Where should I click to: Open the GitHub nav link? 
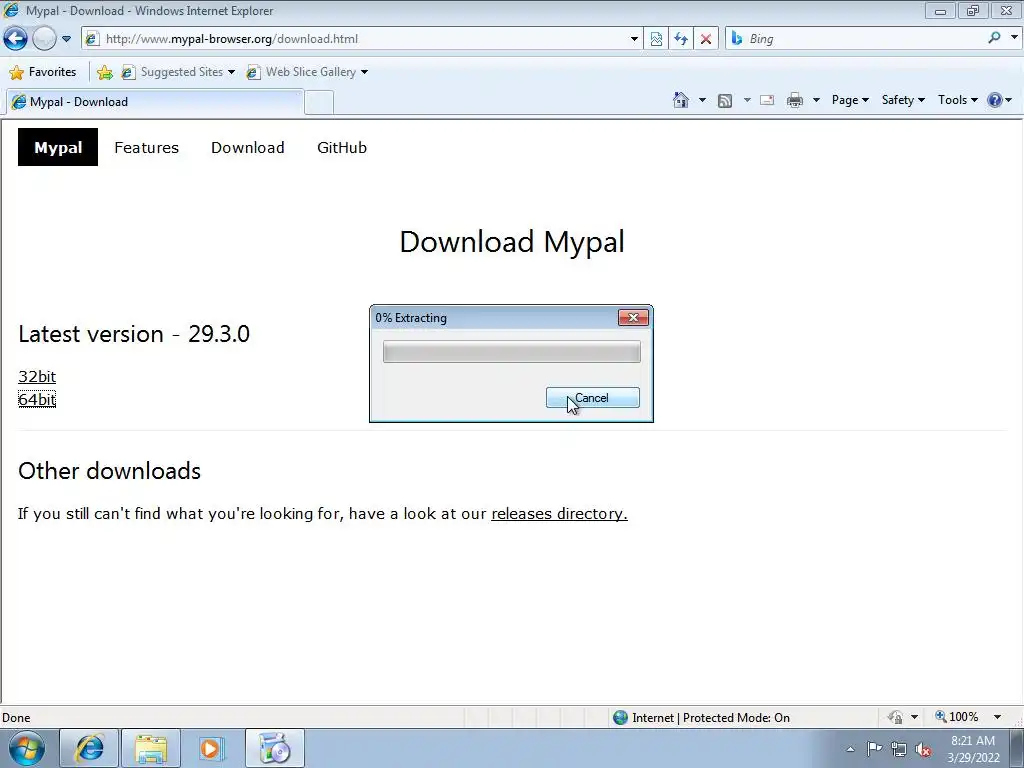point(342,148)
